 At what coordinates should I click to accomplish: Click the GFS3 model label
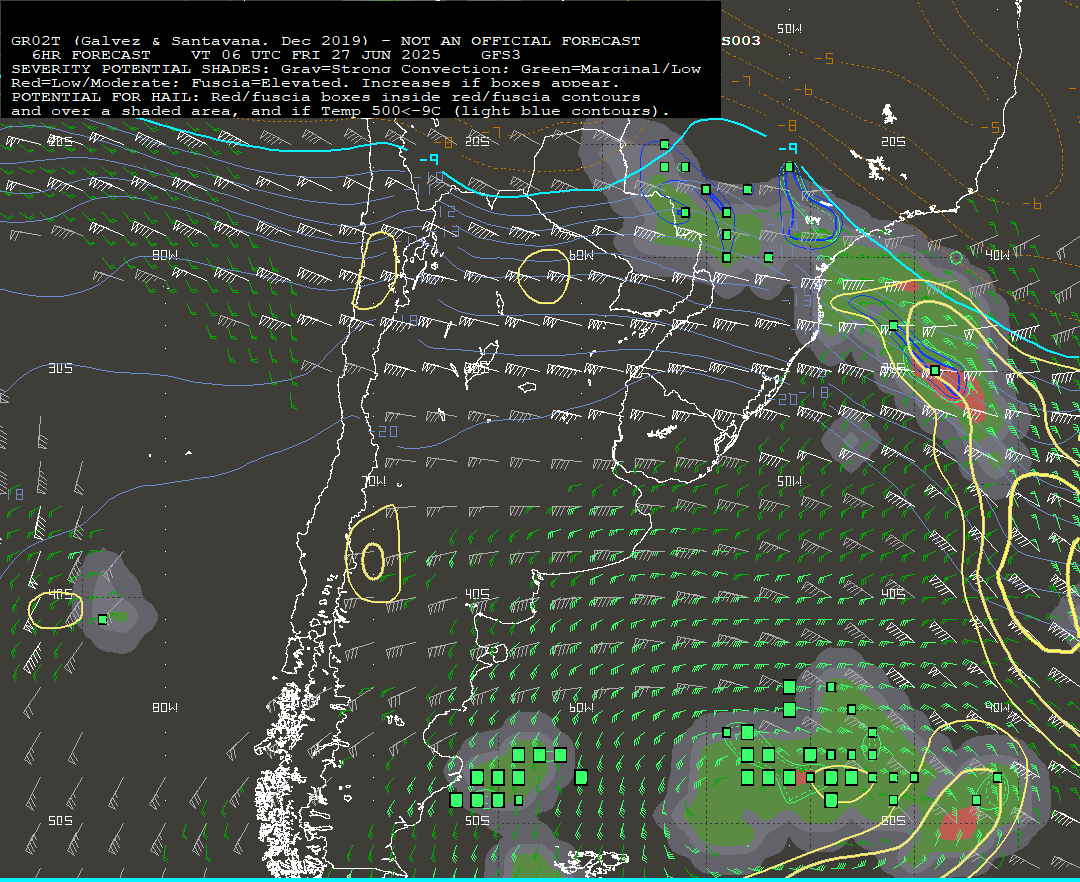[500, 55]
